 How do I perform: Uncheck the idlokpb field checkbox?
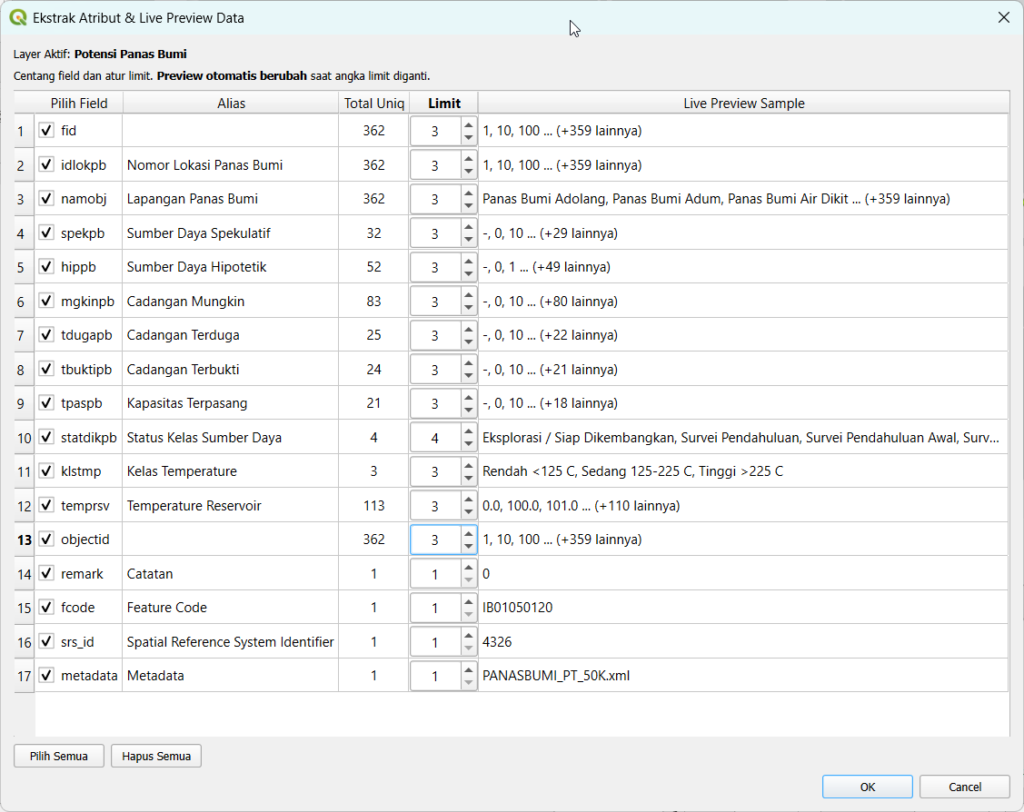[46, 165]
